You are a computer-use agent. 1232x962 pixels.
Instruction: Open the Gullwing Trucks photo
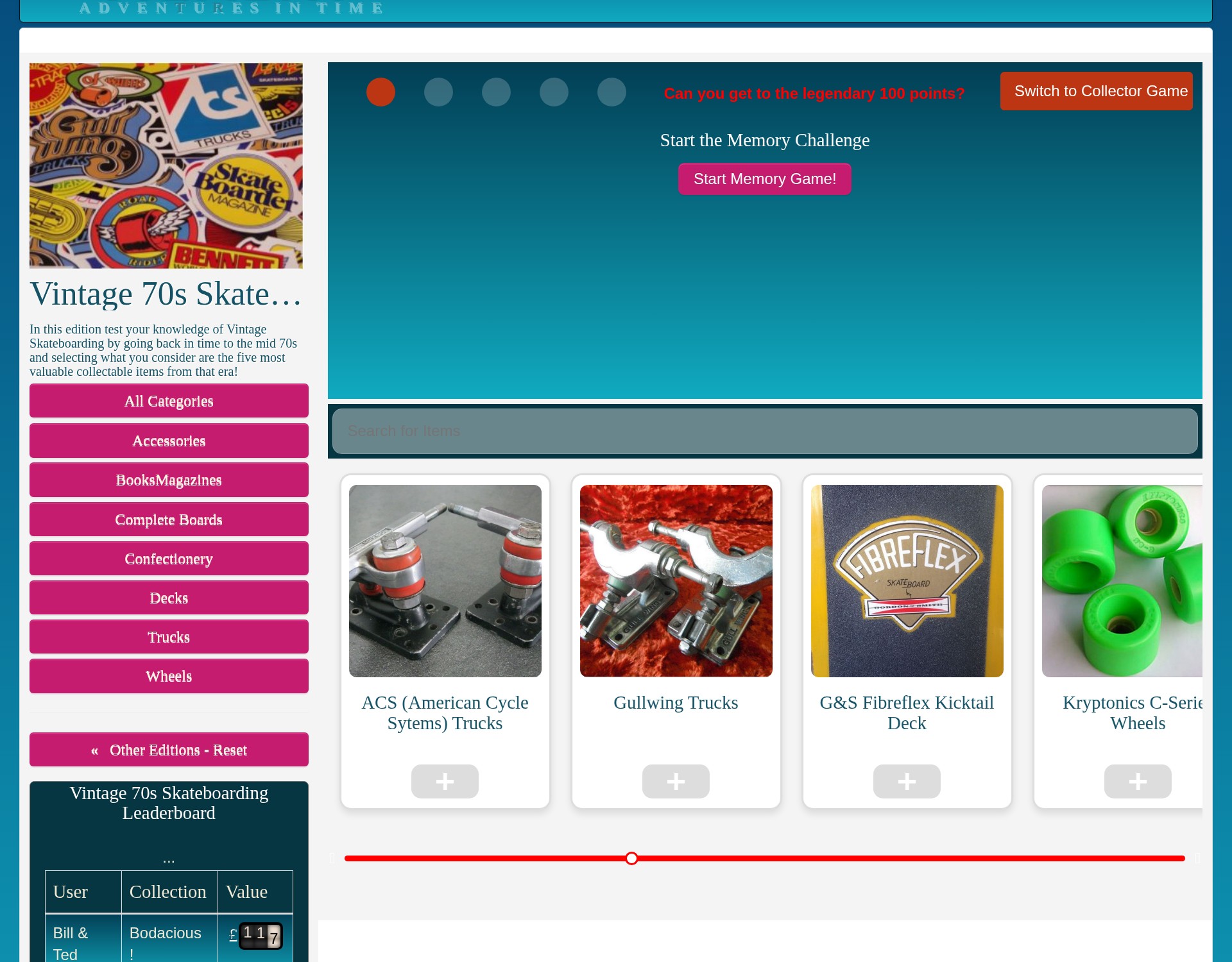click(x=676, y=581)
